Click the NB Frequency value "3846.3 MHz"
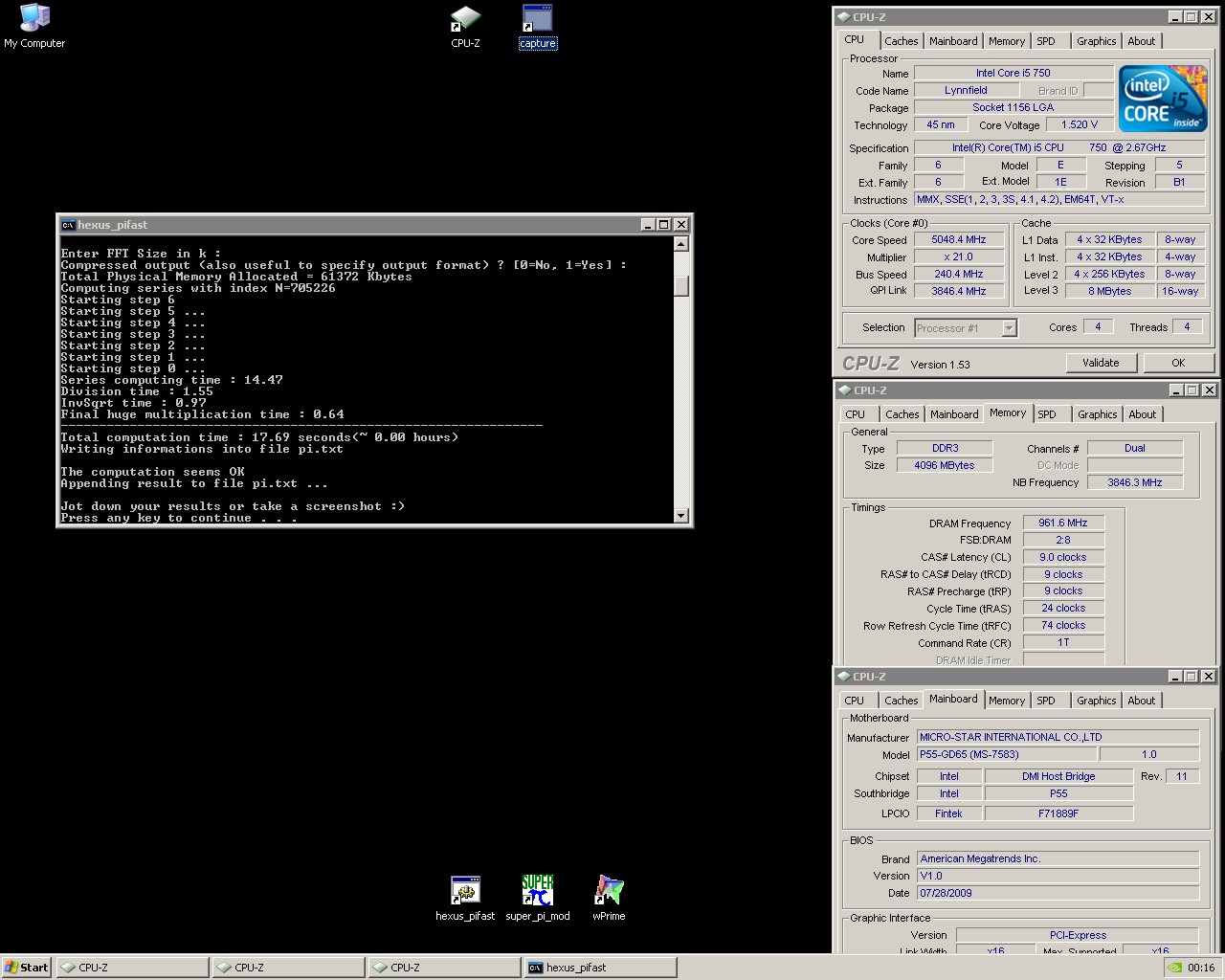Screen dimensions: 1225x980 coord(1135,482)
